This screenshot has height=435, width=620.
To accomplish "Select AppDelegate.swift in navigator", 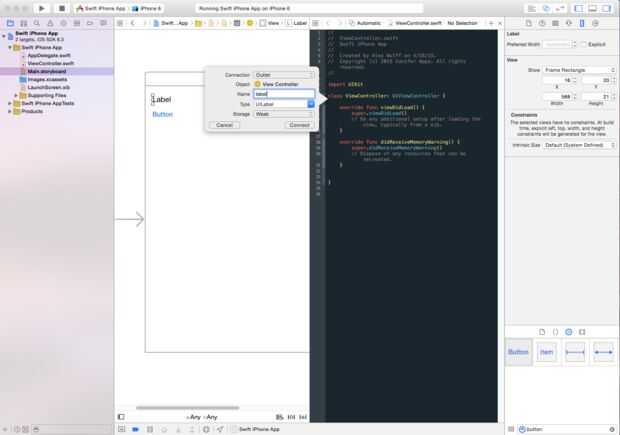I will pyautogui.click(x=49, y=55).
